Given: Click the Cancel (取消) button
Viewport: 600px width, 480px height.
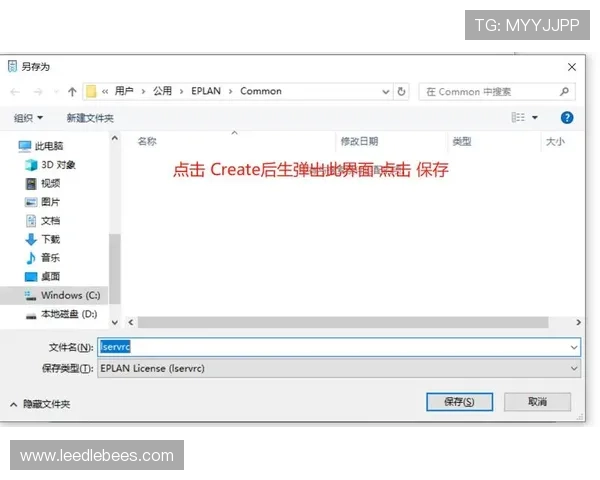Looking at the screenshot, I should pos(537,402).
